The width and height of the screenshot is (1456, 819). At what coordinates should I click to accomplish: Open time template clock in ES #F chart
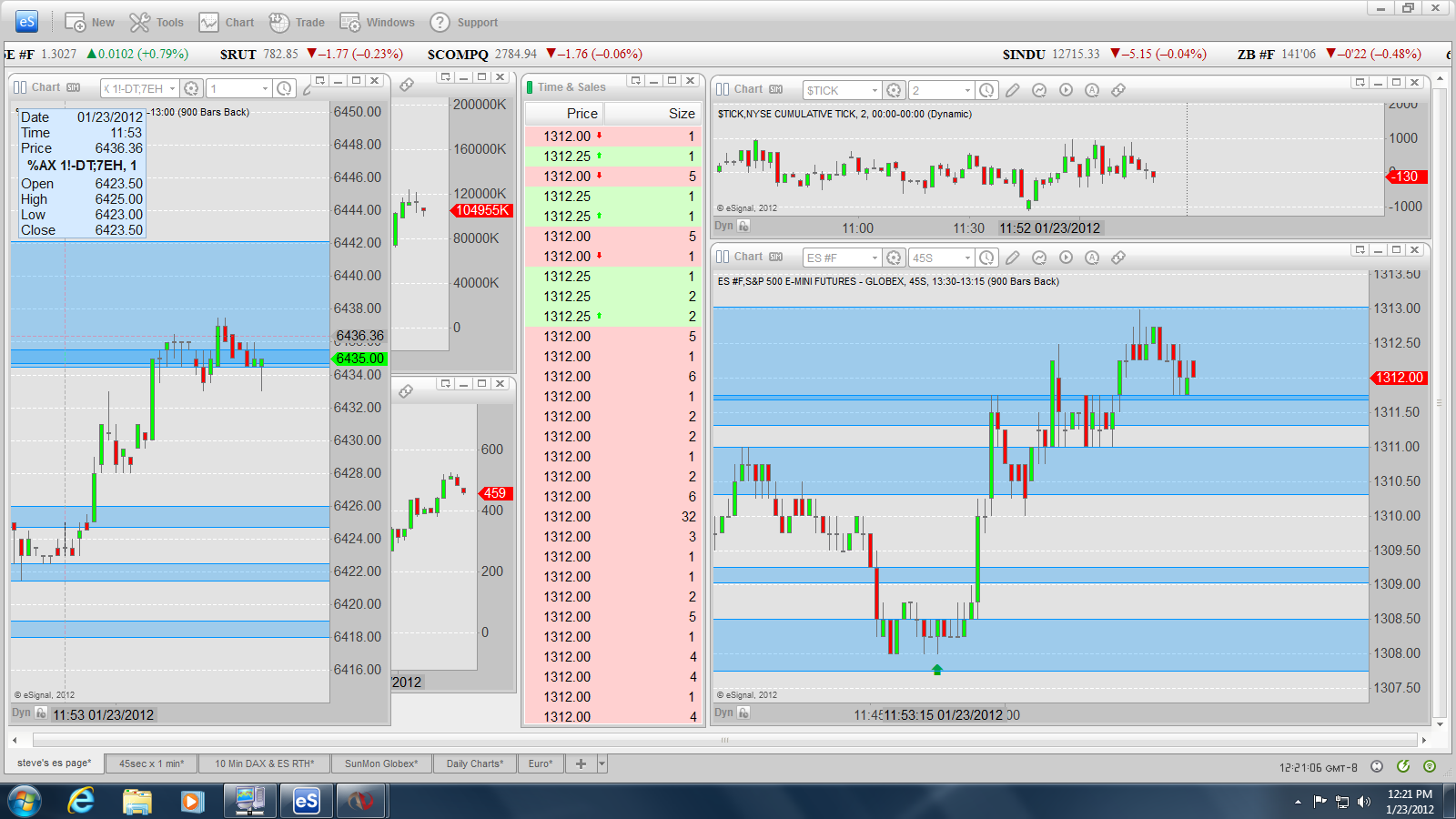pos(987,258)
